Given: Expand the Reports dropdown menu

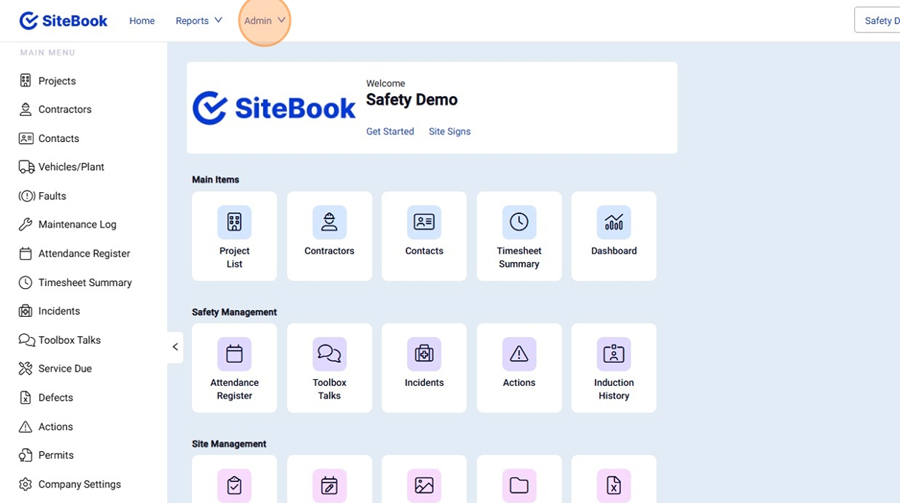Looking at the screenshot, I should [199, 21].
